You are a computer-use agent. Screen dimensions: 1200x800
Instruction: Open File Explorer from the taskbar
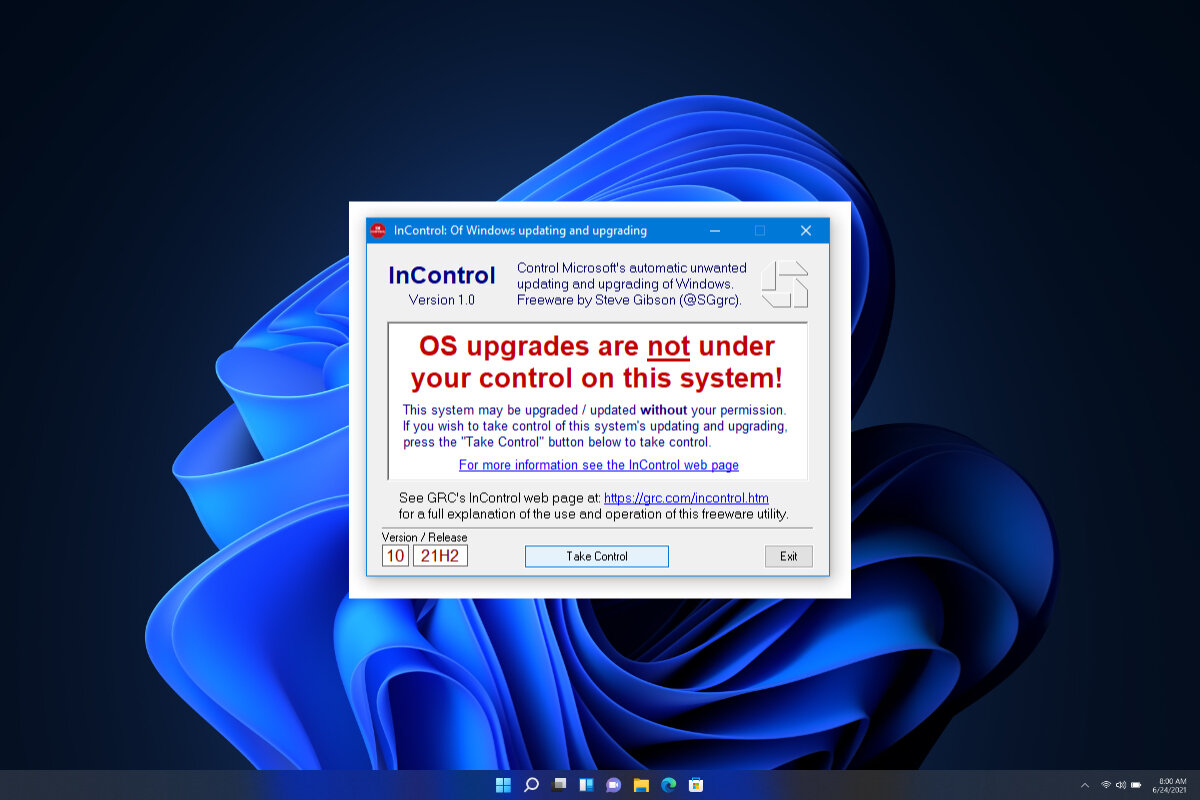pos(641,785)
